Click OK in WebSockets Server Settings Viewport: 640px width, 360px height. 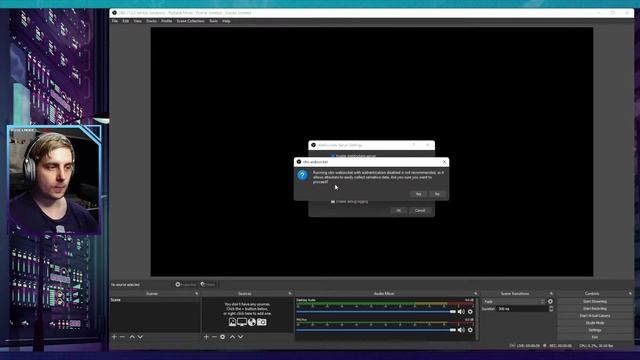click(x=398, y=211)
